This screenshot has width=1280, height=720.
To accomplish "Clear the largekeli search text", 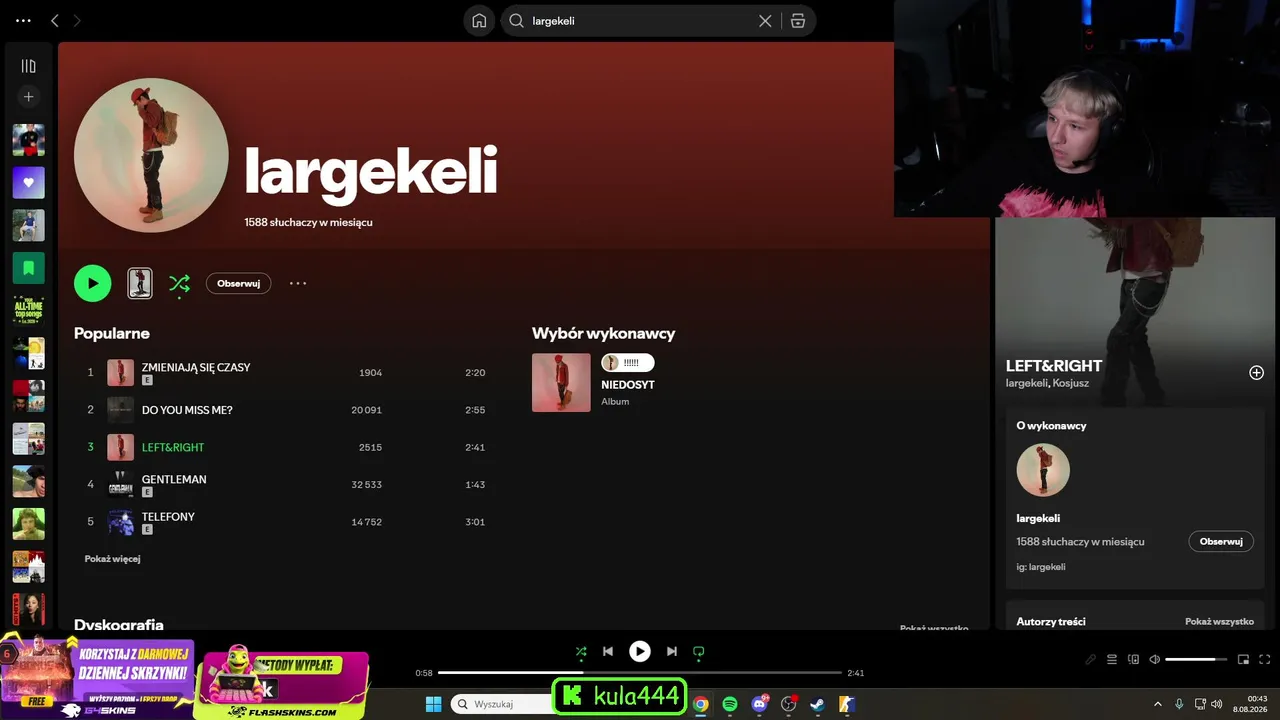I will tap(765, 21).
